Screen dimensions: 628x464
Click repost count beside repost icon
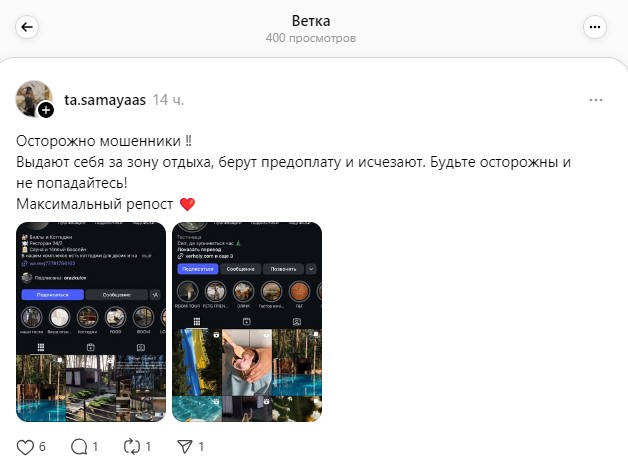click(148, 447)
